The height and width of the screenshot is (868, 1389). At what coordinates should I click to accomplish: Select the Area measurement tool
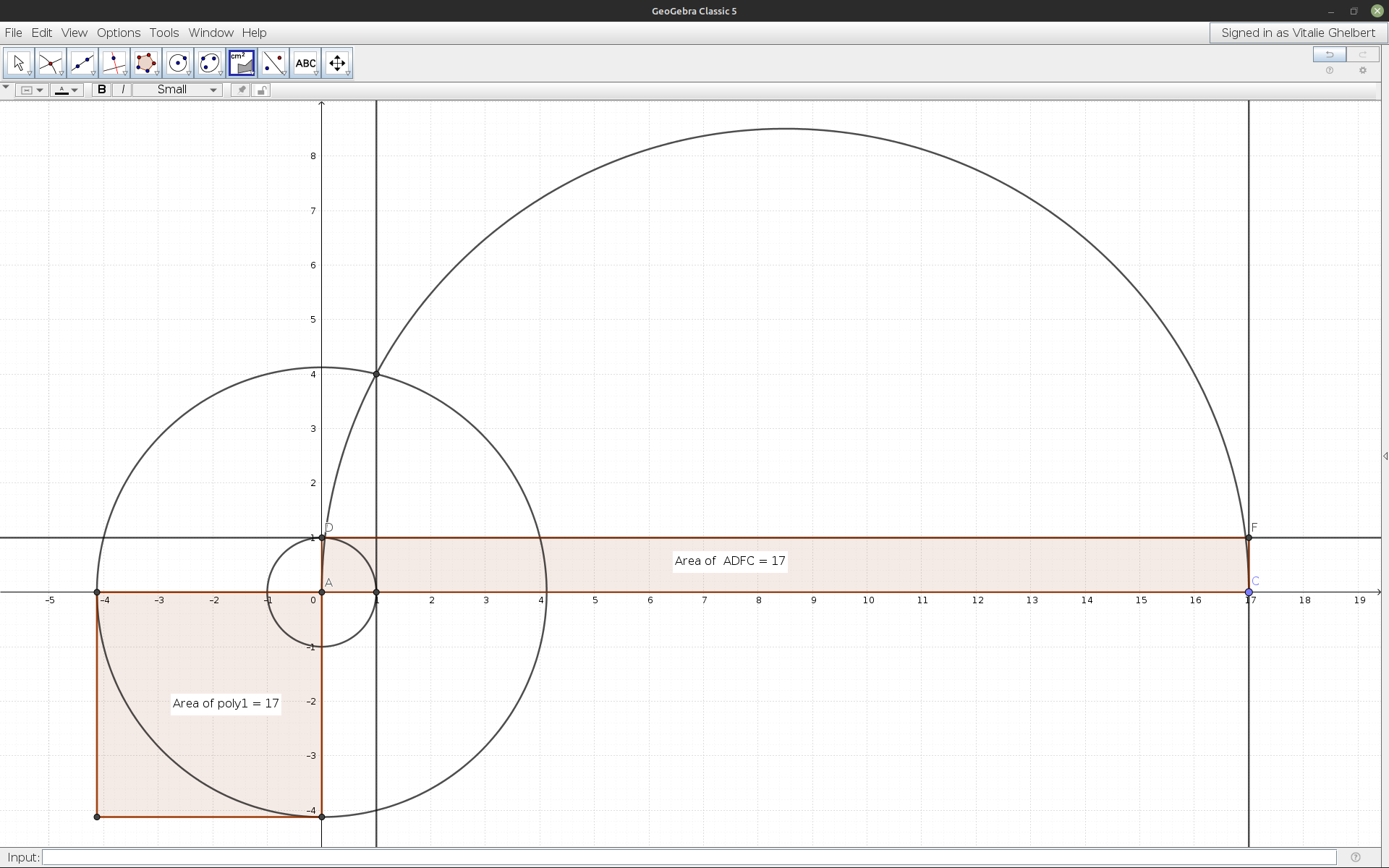coord(242,64)
